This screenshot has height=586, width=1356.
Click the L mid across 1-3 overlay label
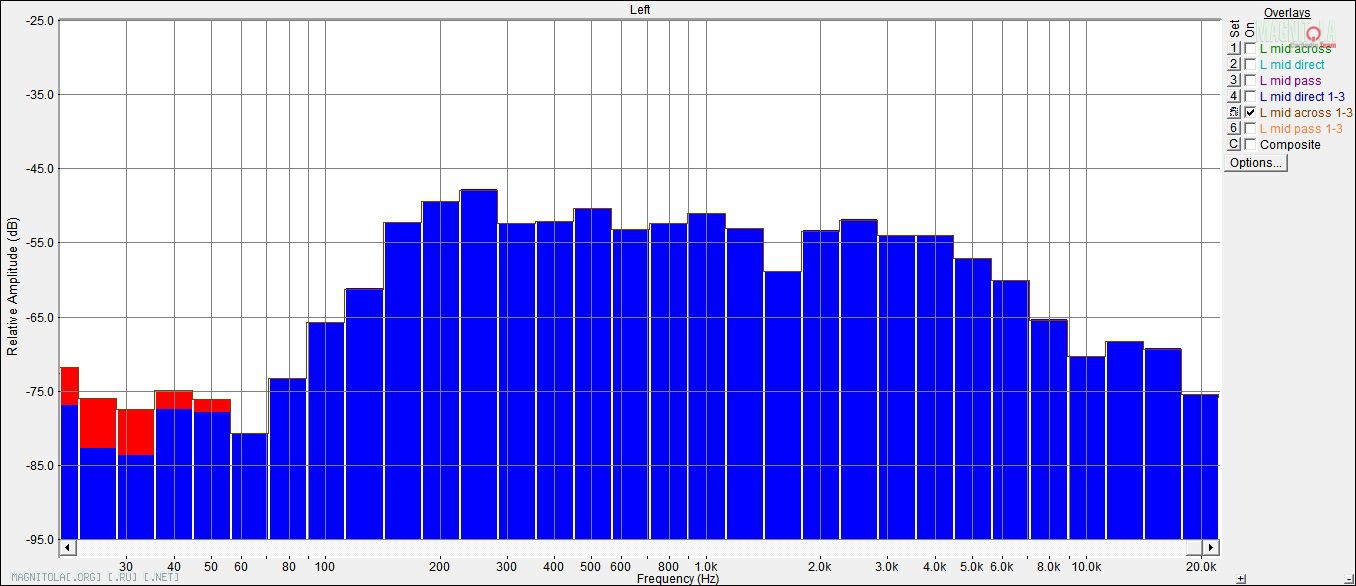pyautogui.click(x=1306, y=113)
